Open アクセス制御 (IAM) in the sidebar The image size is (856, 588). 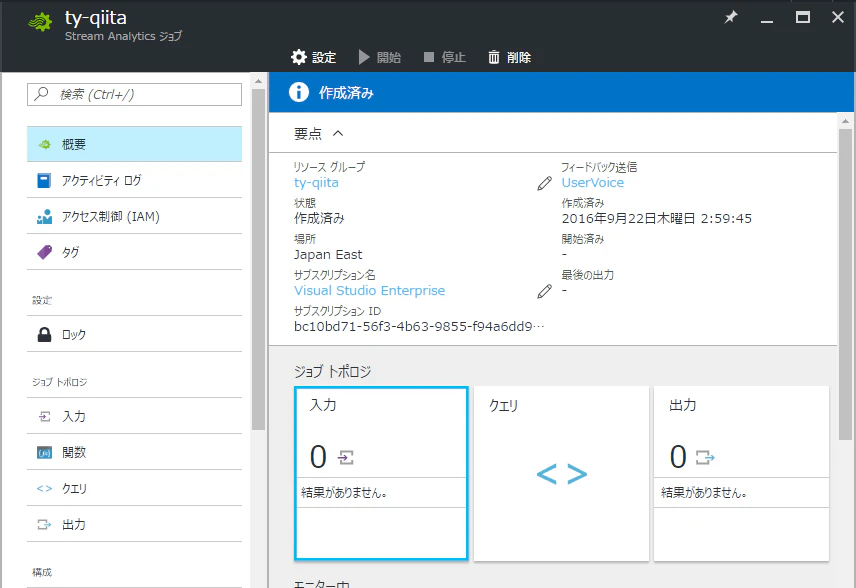click(x=134, y=216)
